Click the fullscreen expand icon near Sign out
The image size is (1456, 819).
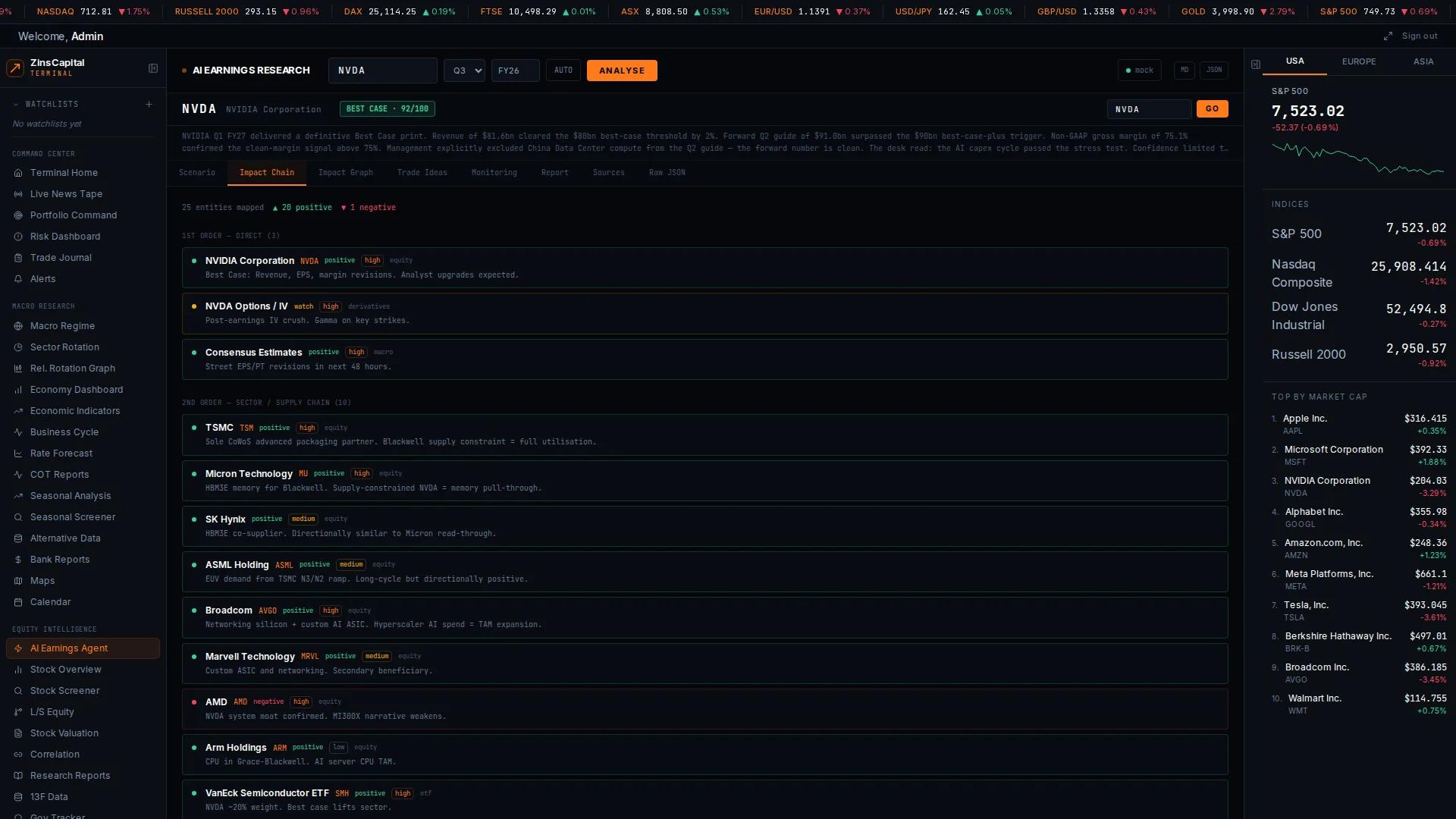(1388, 36)
